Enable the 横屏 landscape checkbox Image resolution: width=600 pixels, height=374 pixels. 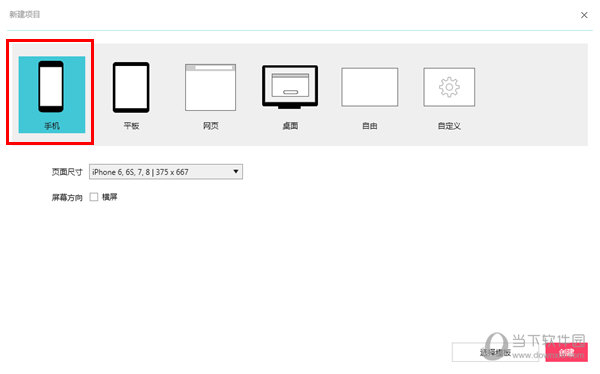click(x=94, y=197)
